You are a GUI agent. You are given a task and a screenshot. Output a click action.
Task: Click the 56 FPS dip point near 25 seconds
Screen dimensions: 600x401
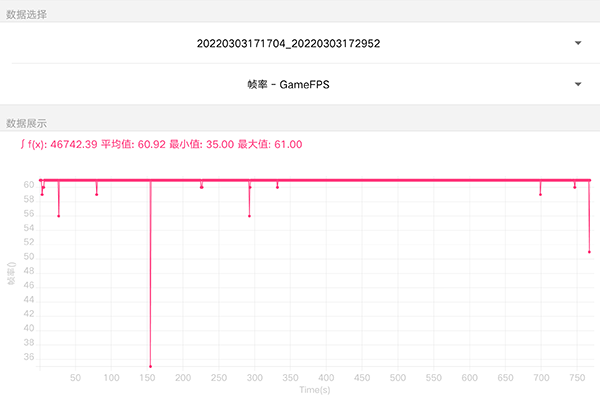[59, 216]
